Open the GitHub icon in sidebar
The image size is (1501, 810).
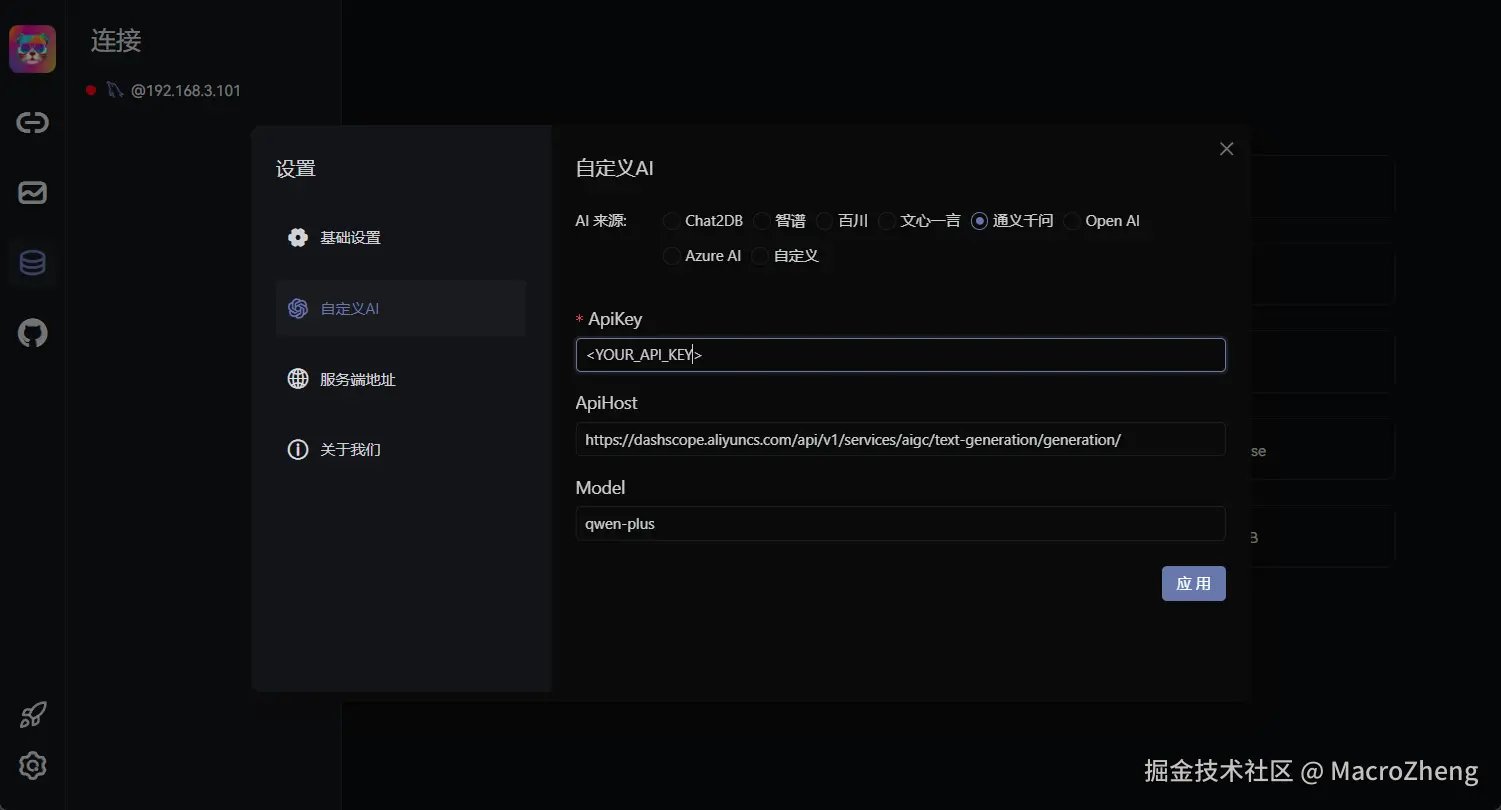pos(32,333)
